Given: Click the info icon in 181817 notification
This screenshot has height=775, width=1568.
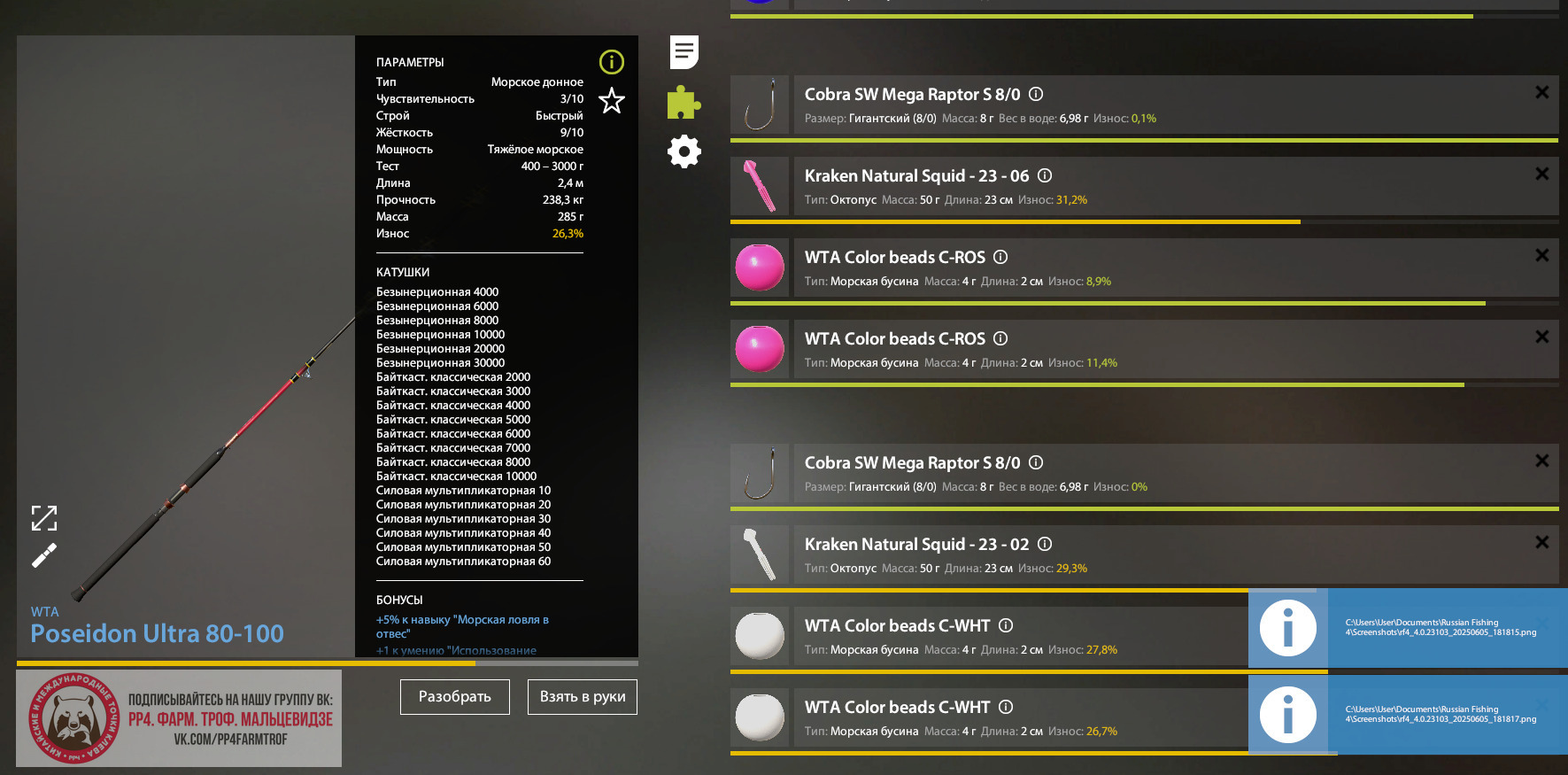Looking at the screenshot, I should (x=1287, y=715).
